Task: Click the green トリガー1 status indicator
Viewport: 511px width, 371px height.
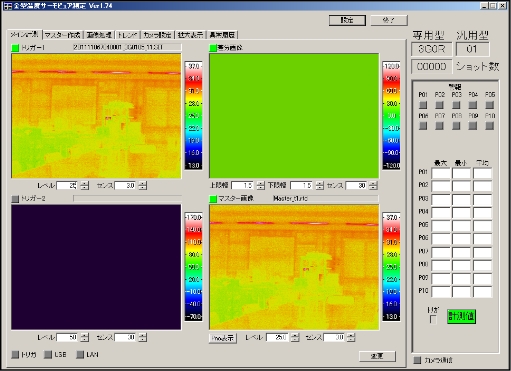Action: click(15, 48)
